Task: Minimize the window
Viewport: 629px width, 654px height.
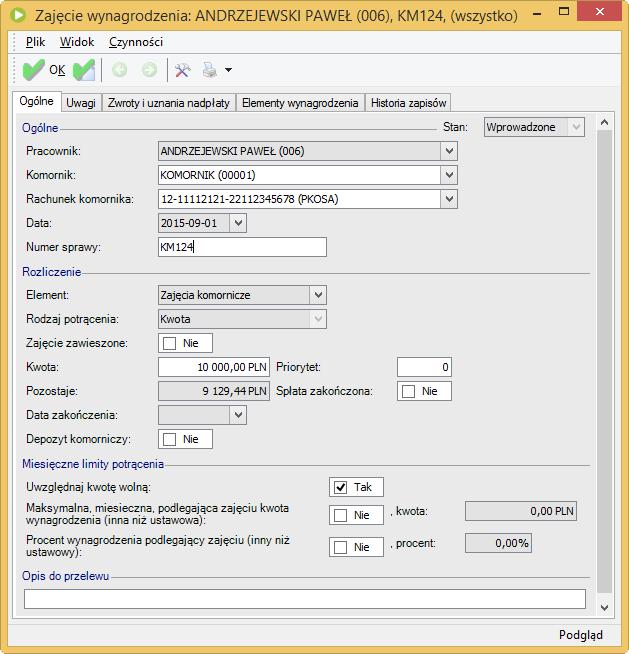Action: pyautogui.click(x=537, y=13)
